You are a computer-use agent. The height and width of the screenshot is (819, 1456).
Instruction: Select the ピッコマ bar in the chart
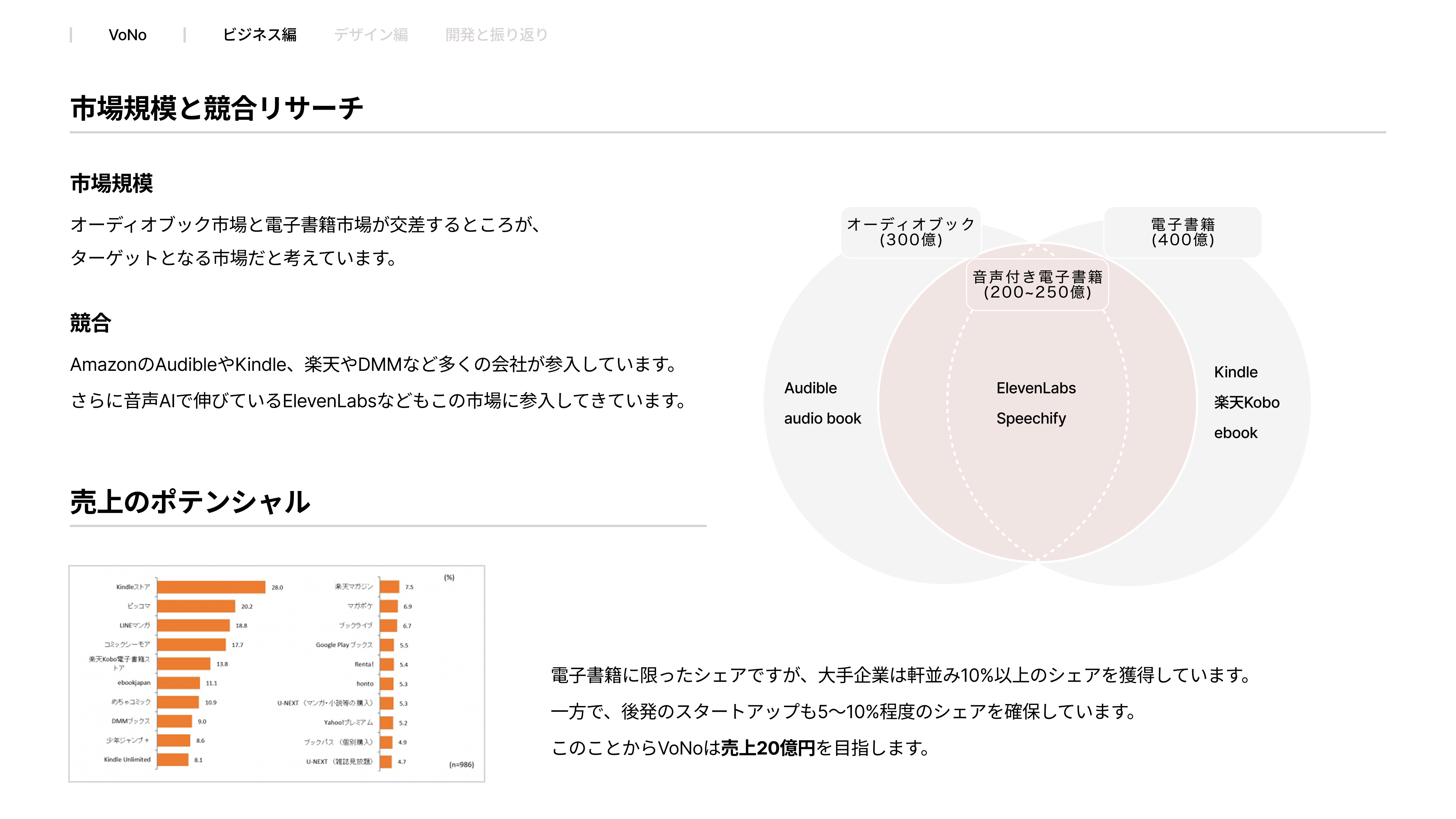(x=196, y=607)
